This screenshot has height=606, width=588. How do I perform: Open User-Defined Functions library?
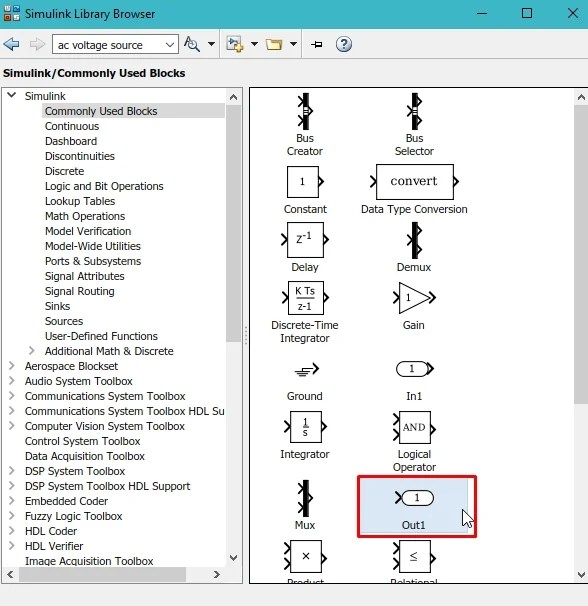coord(101,336)
